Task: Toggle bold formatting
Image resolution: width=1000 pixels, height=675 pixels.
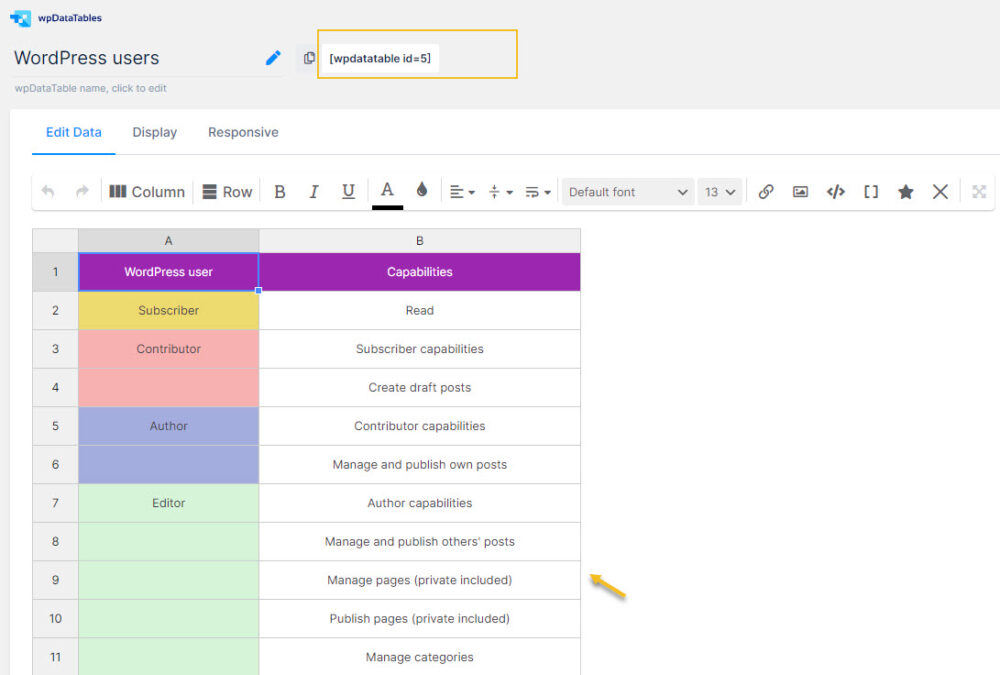Action: click(280, 192)
